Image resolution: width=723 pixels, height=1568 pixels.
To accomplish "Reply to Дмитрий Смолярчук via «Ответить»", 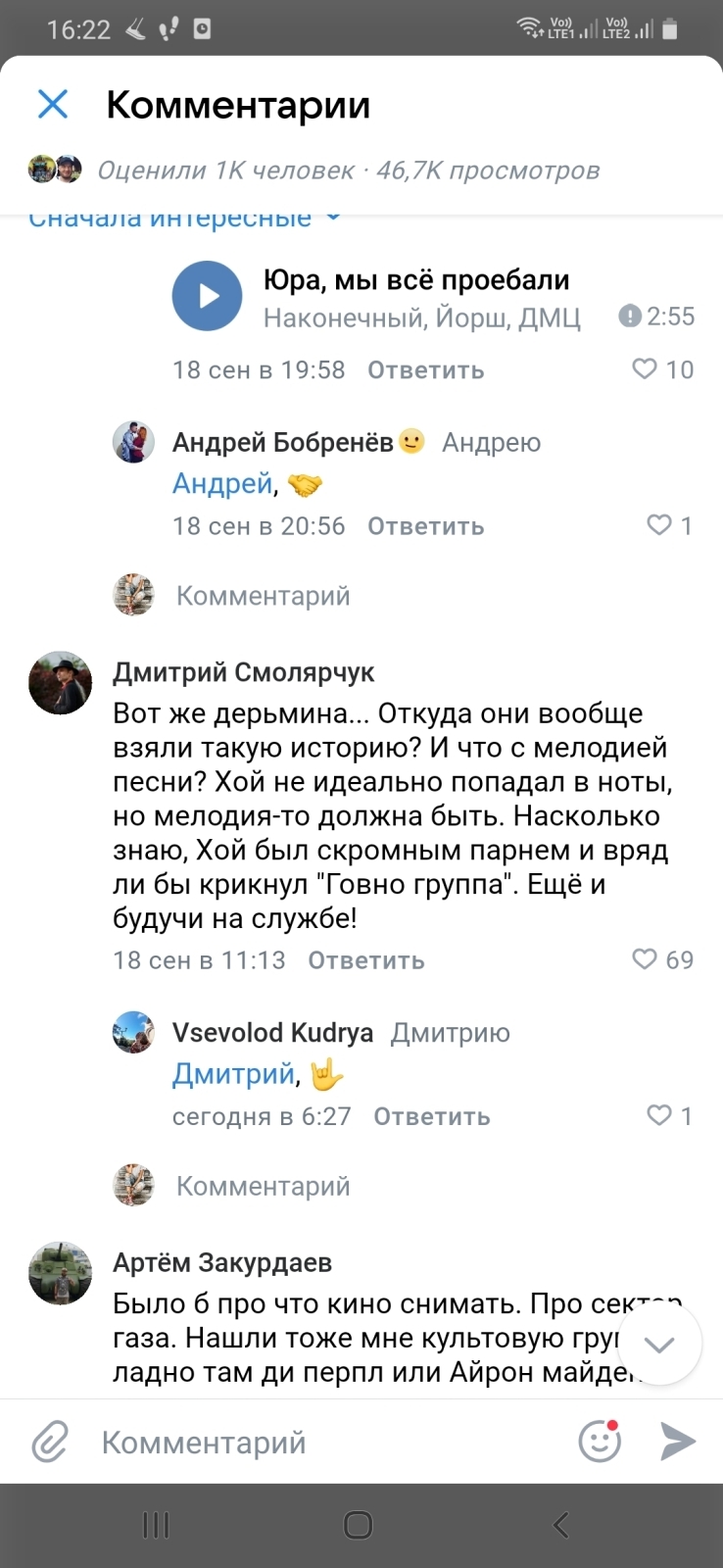I will (365, 960).
